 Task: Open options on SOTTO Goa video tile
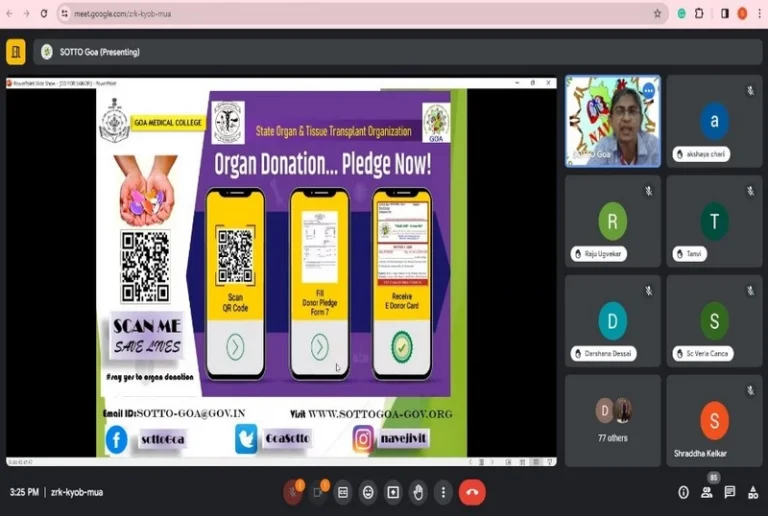(x=648, y=91)
